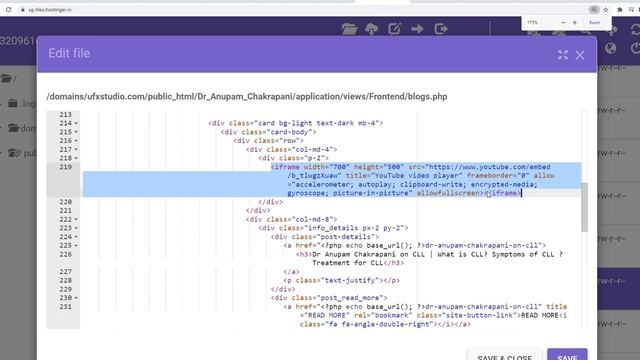The width and height of the screenshot is (640, 360).
Task: Open the browser extensions puzzle icon
Action: (620, 9)
